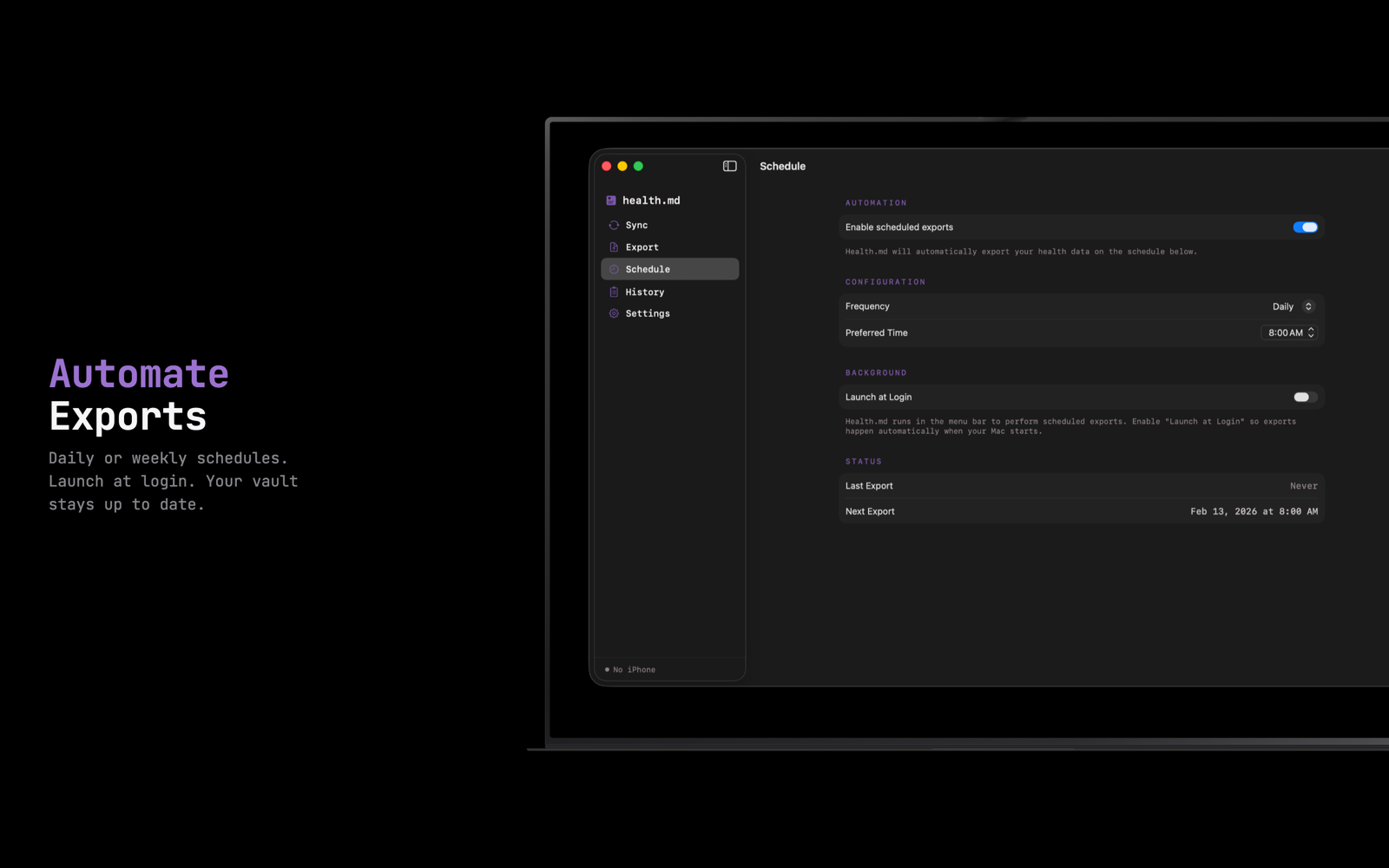
Task: Switch to the History section
Action: coord(644,292)
